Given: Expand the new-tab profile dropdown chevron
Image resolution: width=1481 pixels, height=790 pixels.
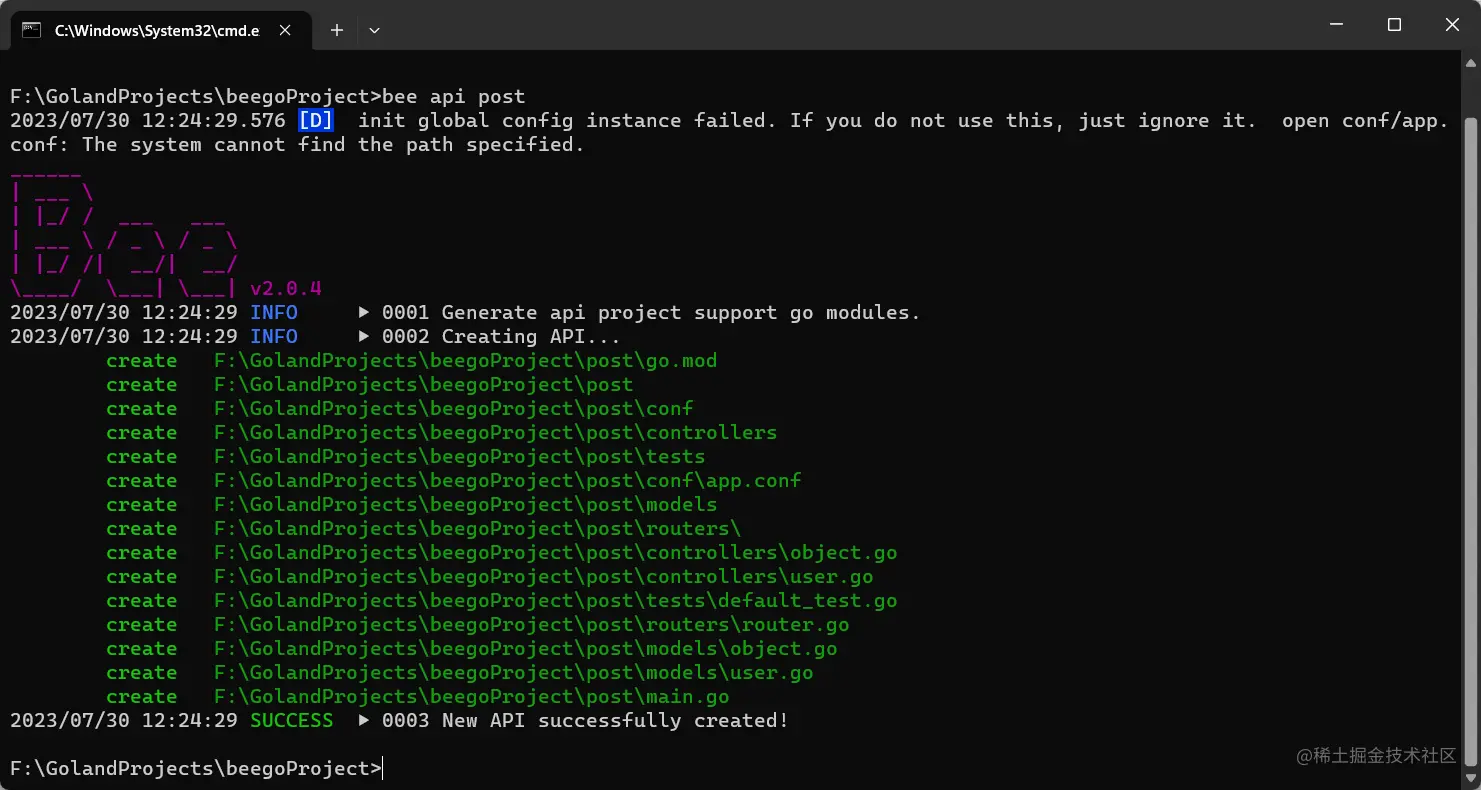Looking at the screenshot, I should coord(374,30).
